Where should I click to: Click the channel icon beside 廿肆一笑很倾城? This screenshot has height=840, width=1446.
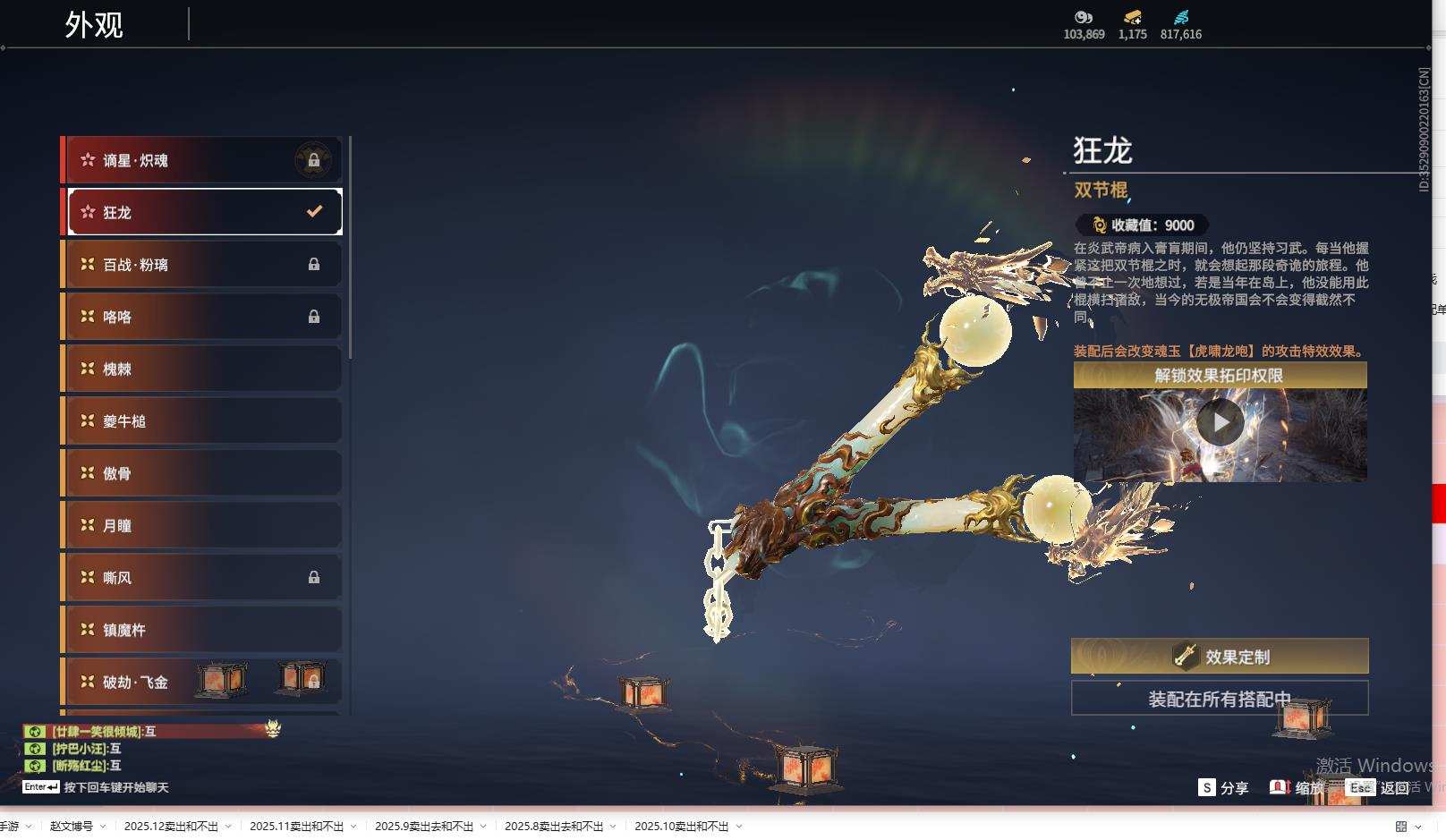click(35, 731)
